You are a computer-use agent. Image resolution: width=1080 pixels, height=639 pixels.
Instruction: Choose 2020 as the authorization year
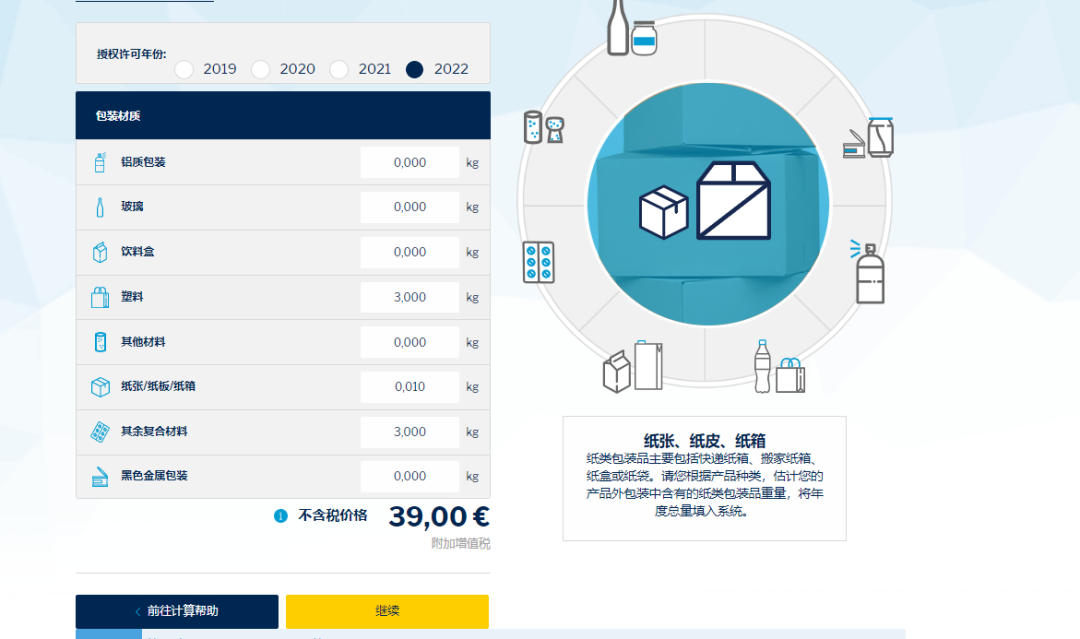(x=261, y=69)
